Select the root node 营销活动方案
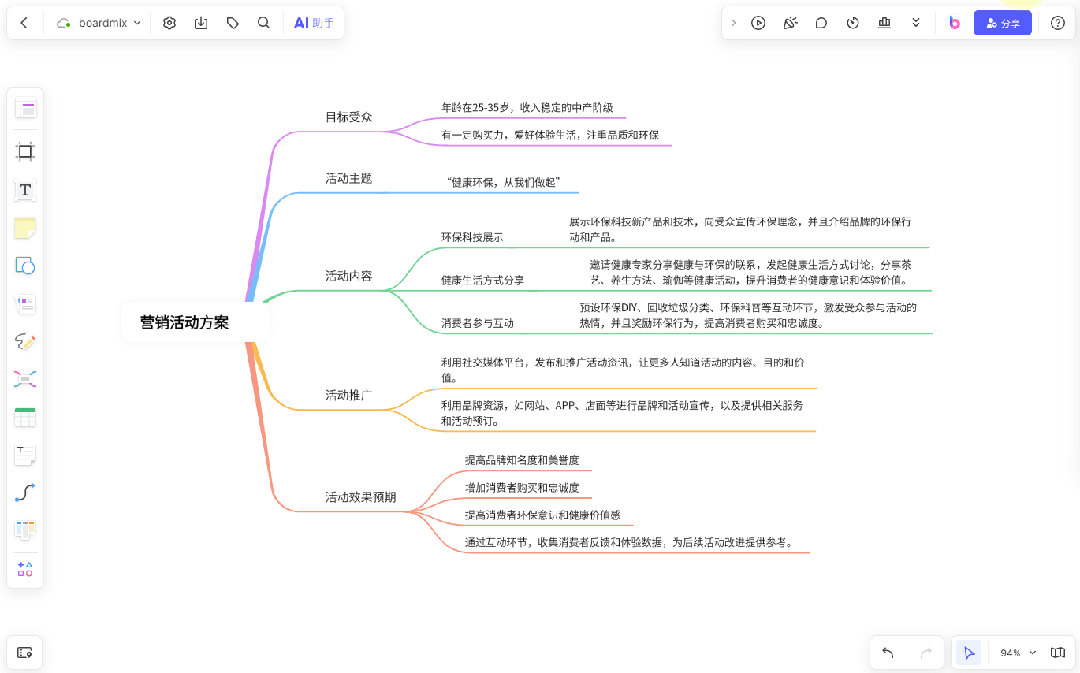 [184, 322]
